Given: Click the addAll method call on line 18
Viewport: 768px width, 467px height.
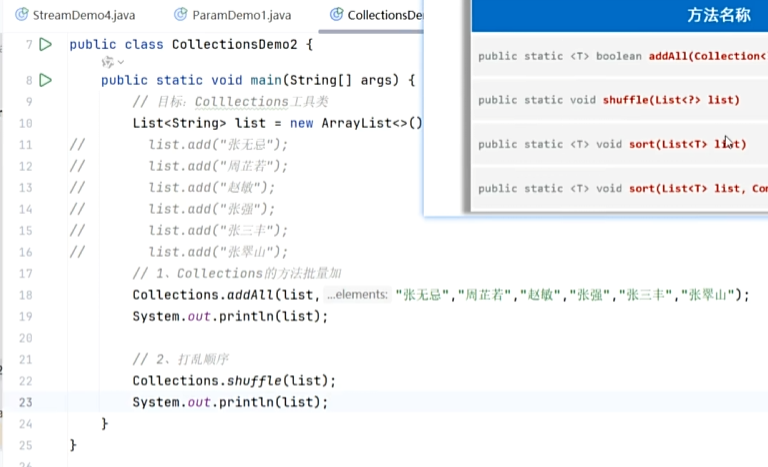Looking at the screenshot, I should pos(250,295).
